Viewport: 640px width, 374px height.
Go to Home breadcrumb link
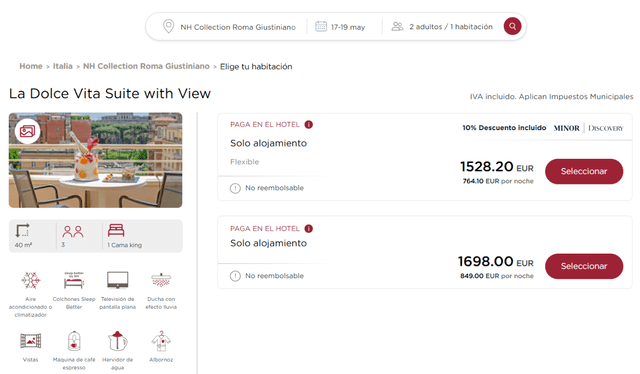(31, 66)
